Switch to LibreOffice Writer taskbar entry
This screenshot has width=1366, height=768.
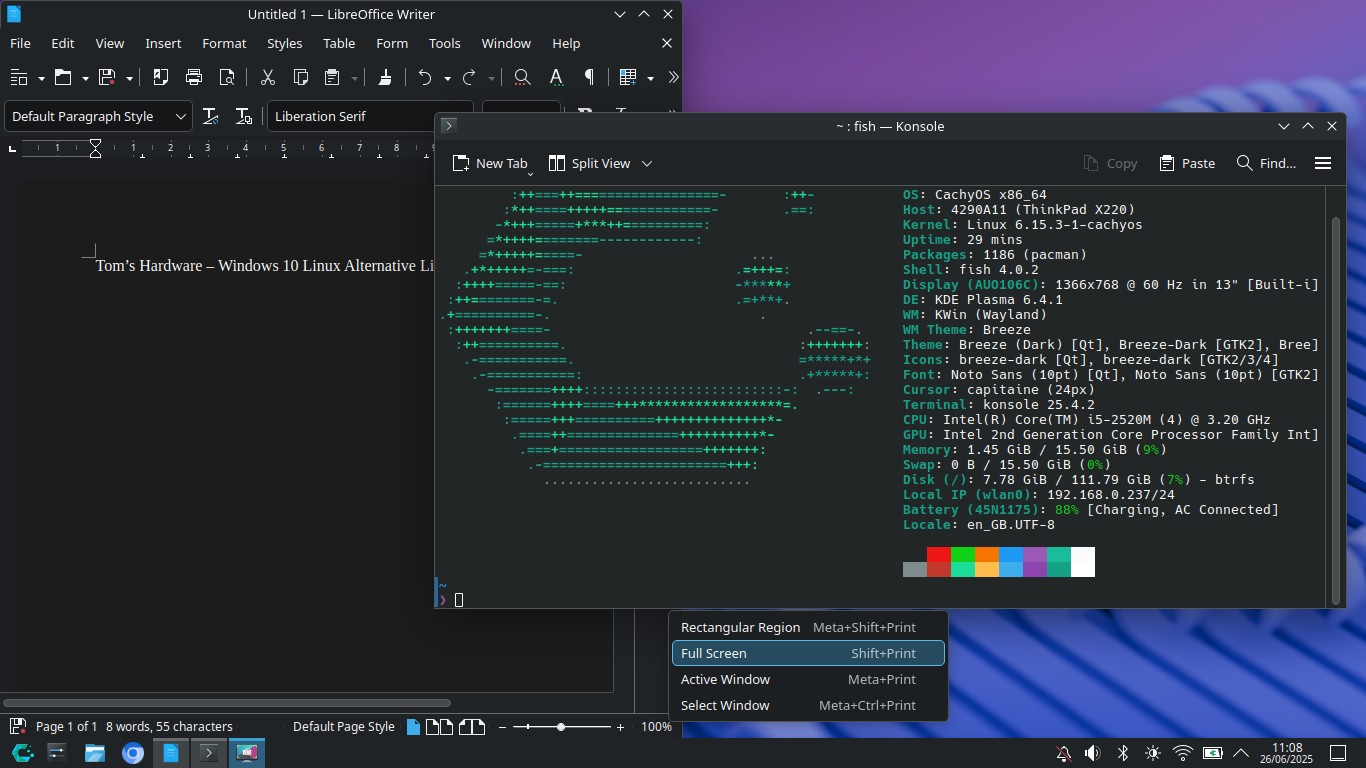coord(171,753)
